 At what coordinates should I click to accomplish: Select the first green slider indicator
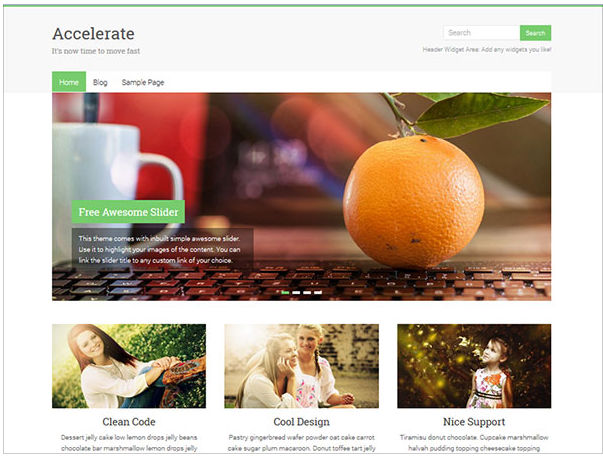pyautogui.click(x=285, y=293)
